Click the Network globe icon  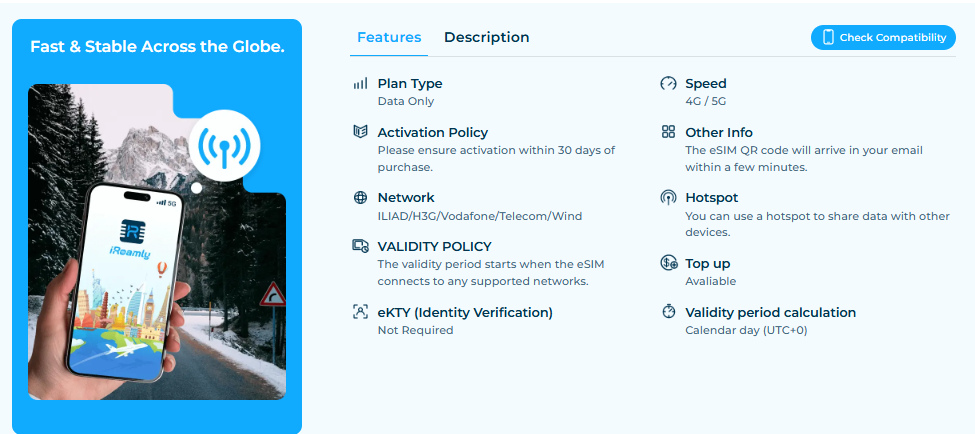point(360,198)
